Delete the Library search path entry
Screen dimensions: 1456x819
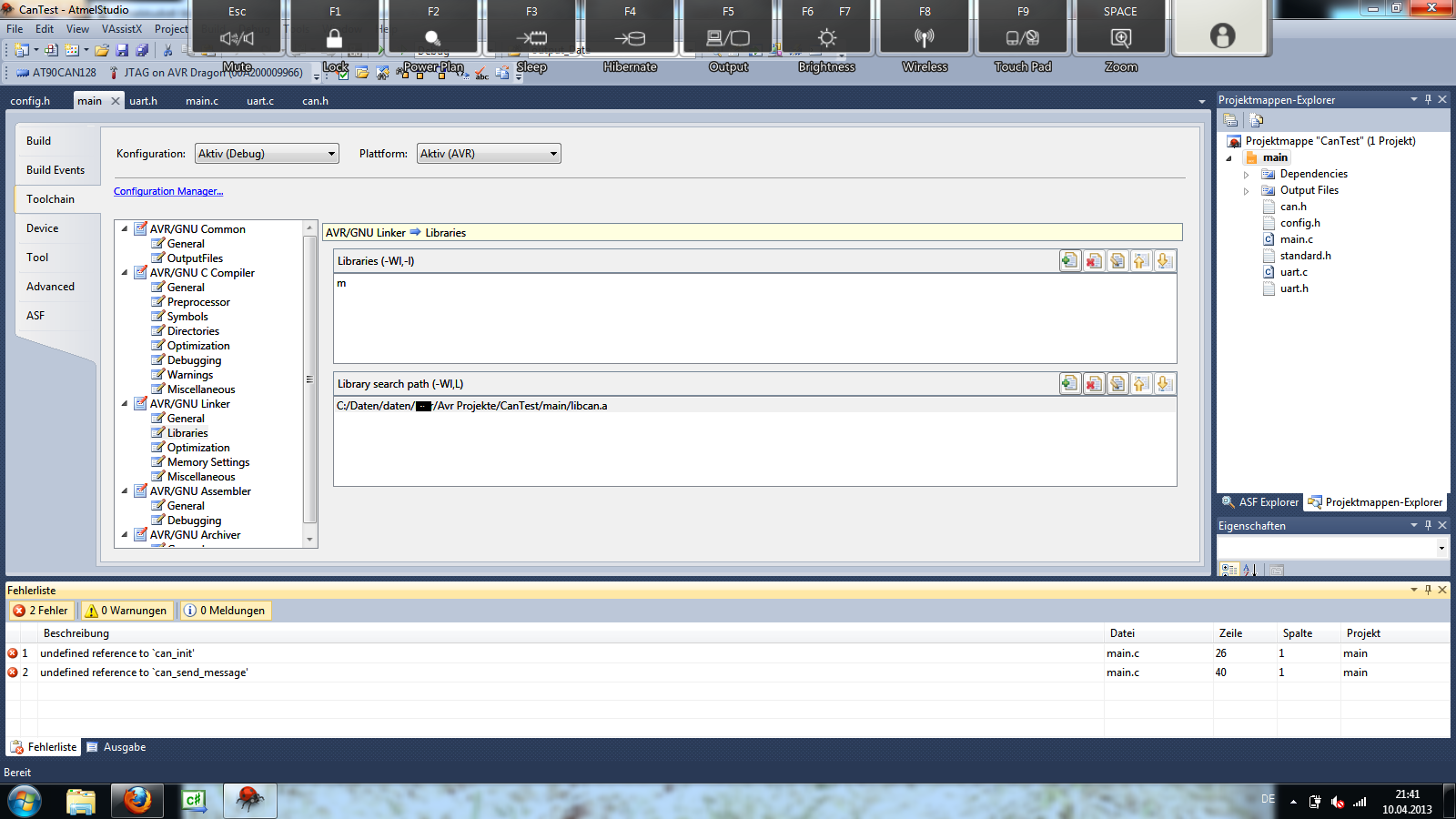click(1094, 384)
